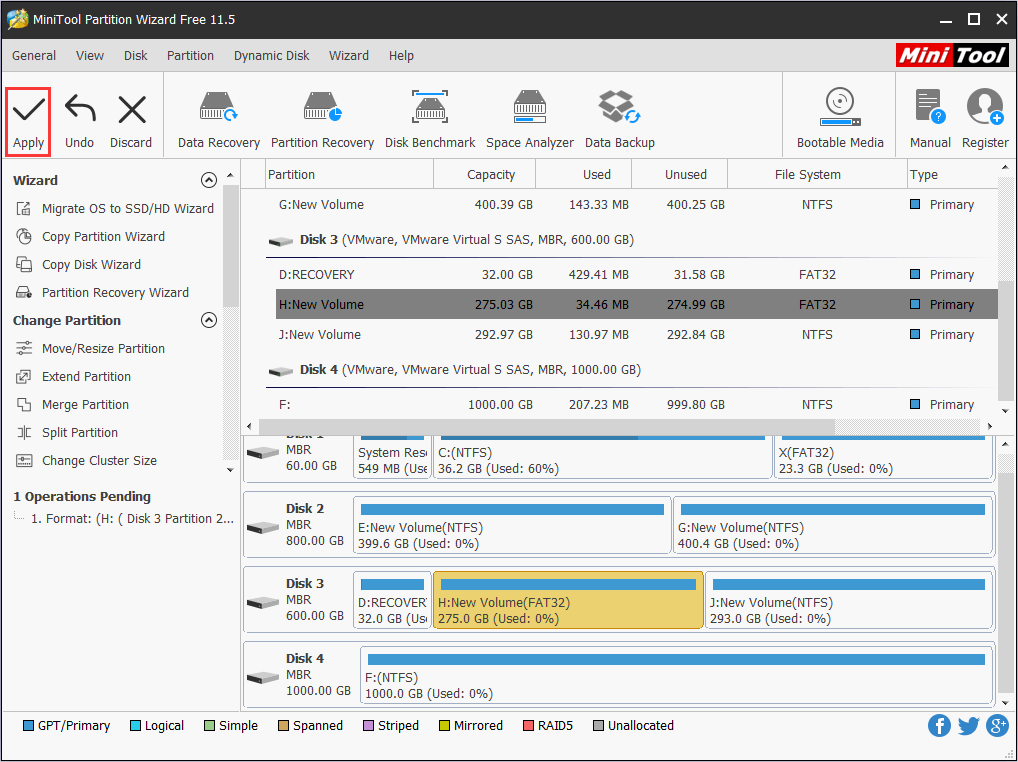Open Space Analyzer tool
Screen dimensions: 1018x762
(x=530, y=120)
